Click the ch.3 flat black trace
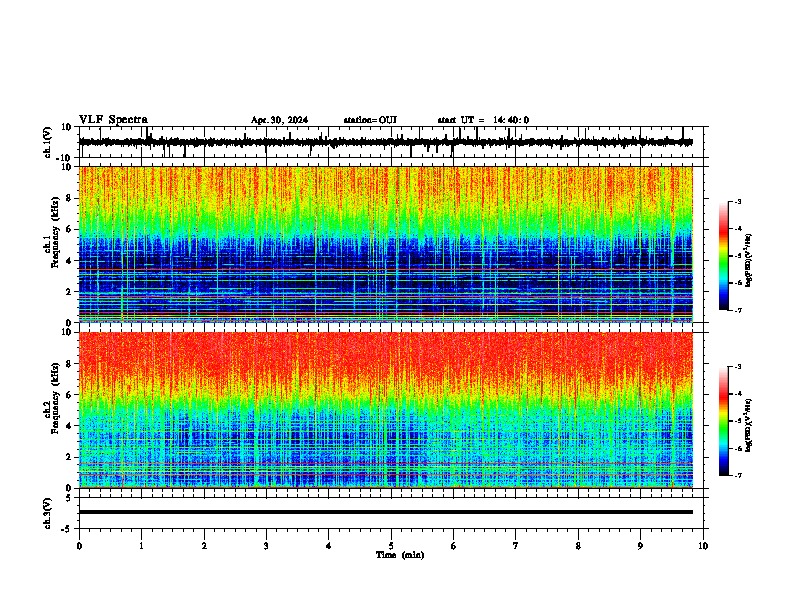Viewport: 792px width, 612px height. coord(386,512)
